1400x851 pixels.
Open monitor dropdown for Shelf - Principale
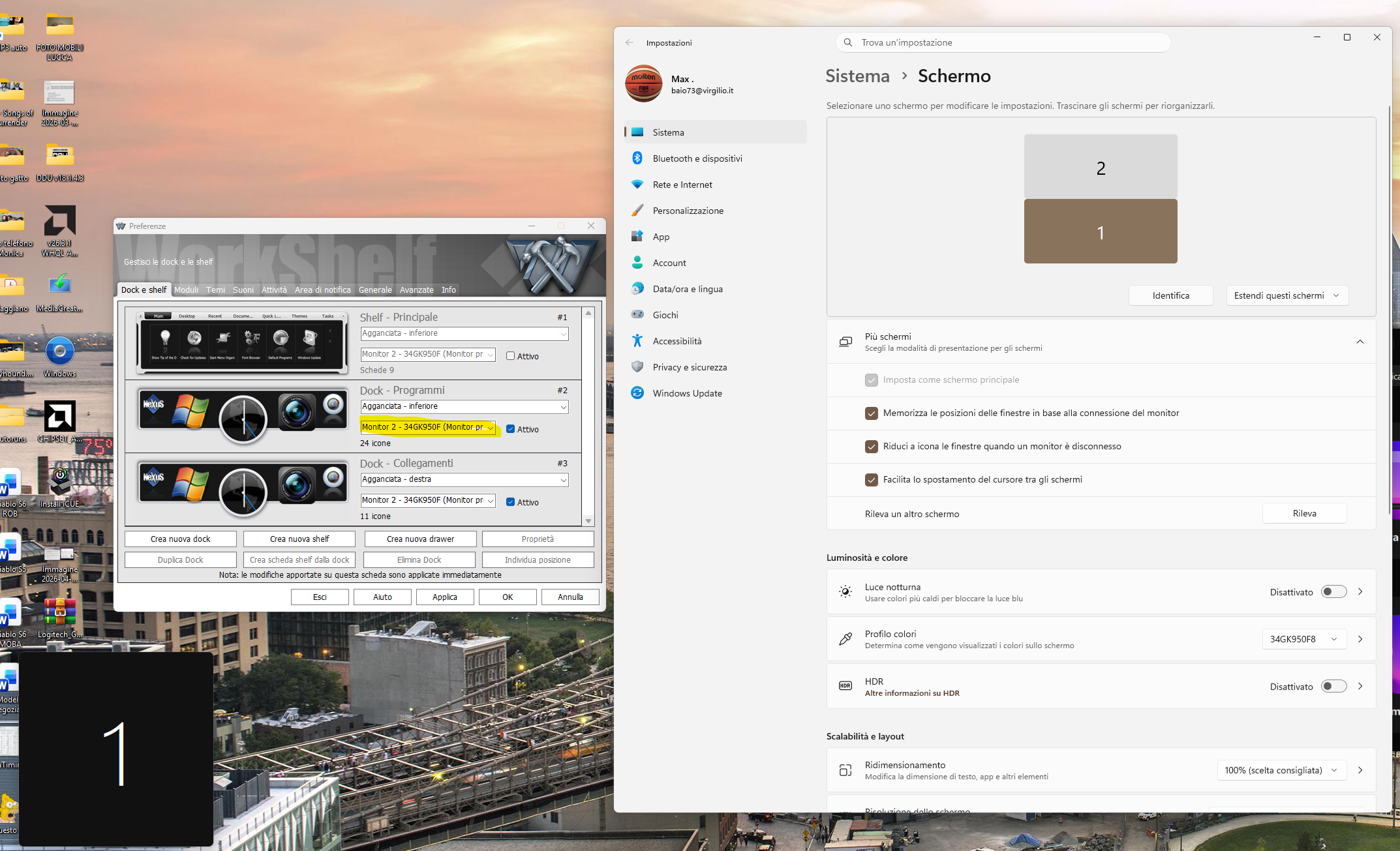click(x=428, y=354)
